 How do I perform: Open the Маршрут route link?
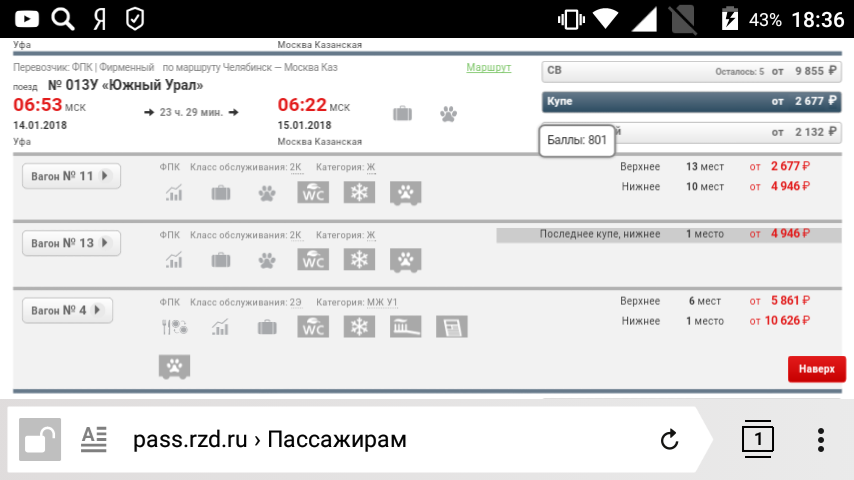tap(488, 68)
